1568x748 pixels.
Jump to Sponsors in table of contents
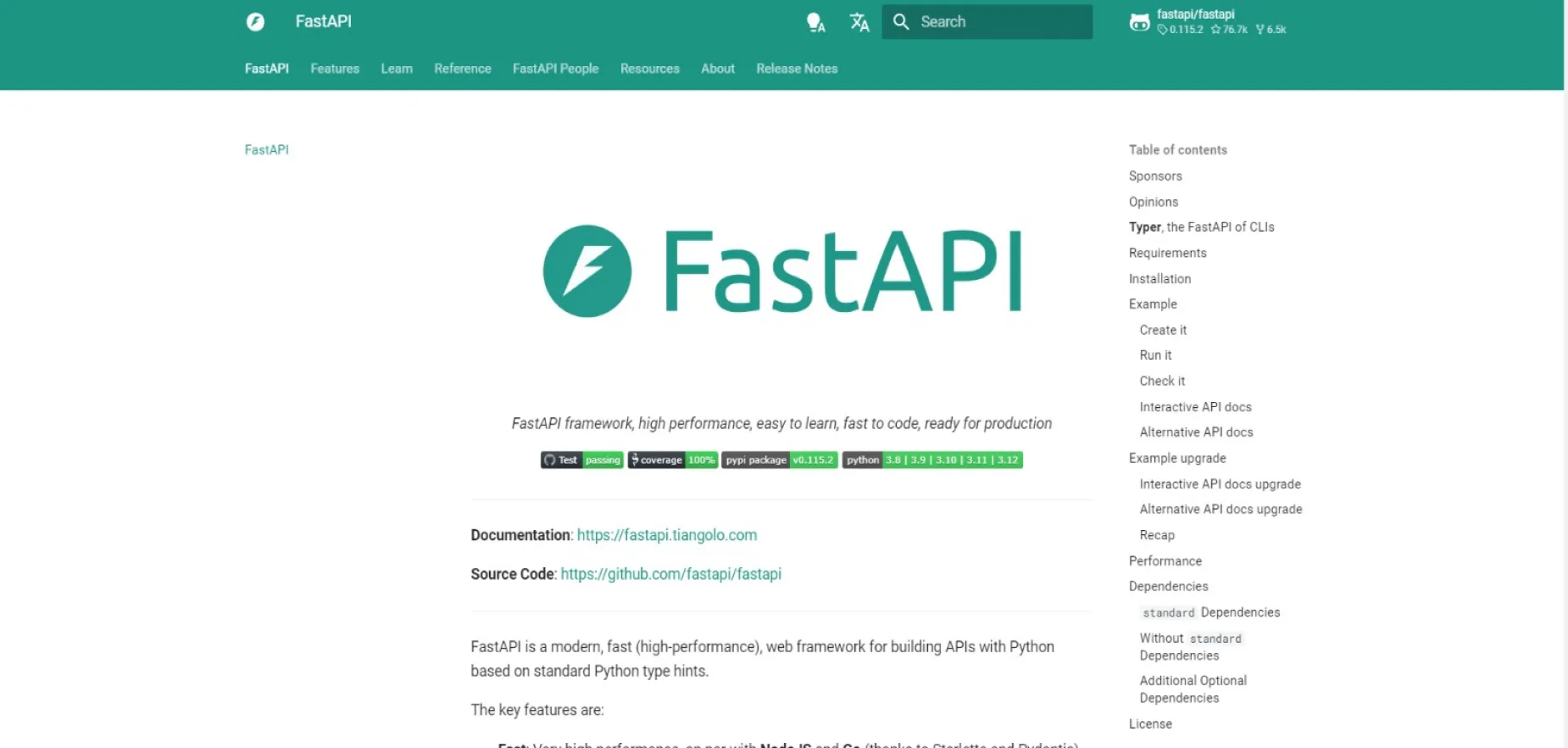tap(1155, 176)
